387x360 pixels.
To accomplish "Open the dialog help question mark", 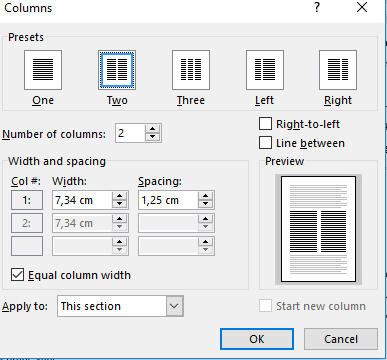I will (317, 7).
